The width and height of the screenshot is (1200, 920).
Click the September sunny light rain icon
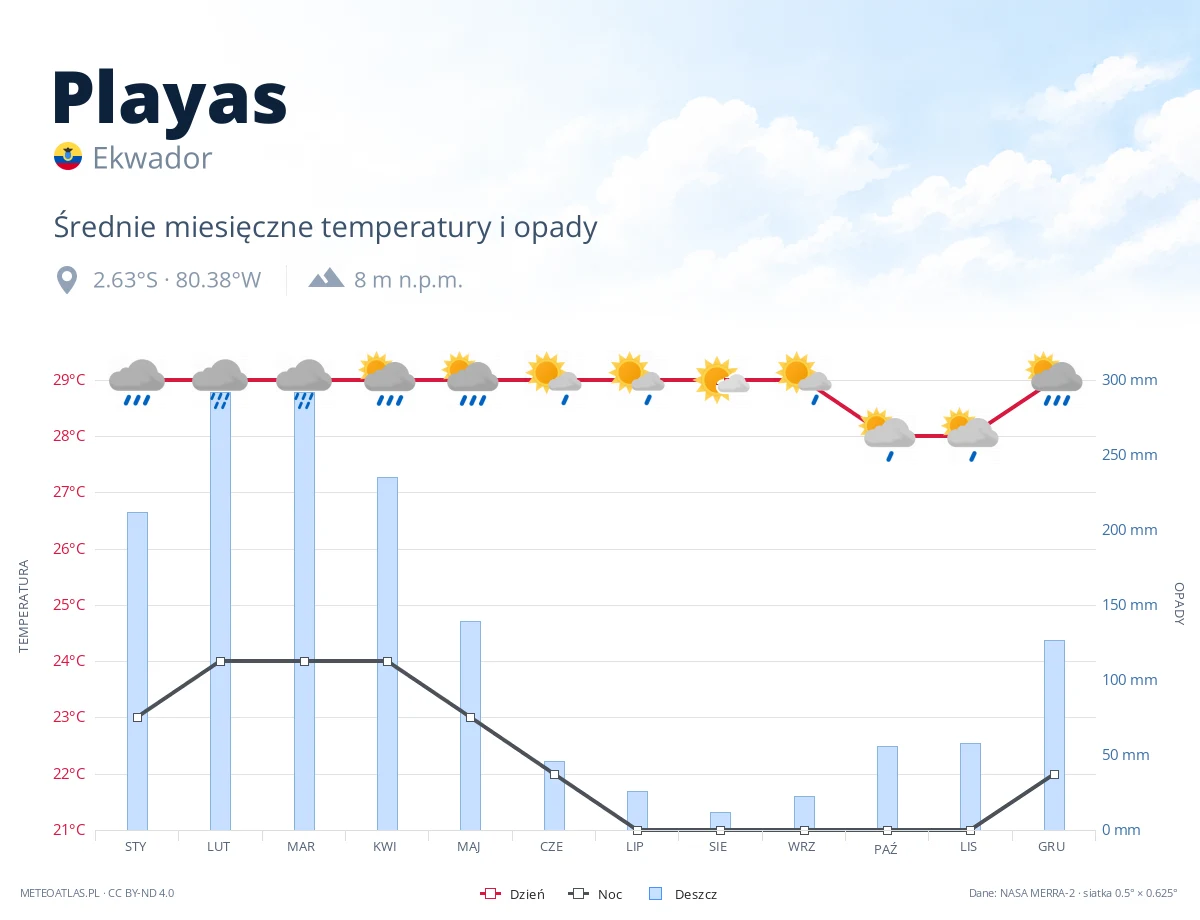click(804, 378)
